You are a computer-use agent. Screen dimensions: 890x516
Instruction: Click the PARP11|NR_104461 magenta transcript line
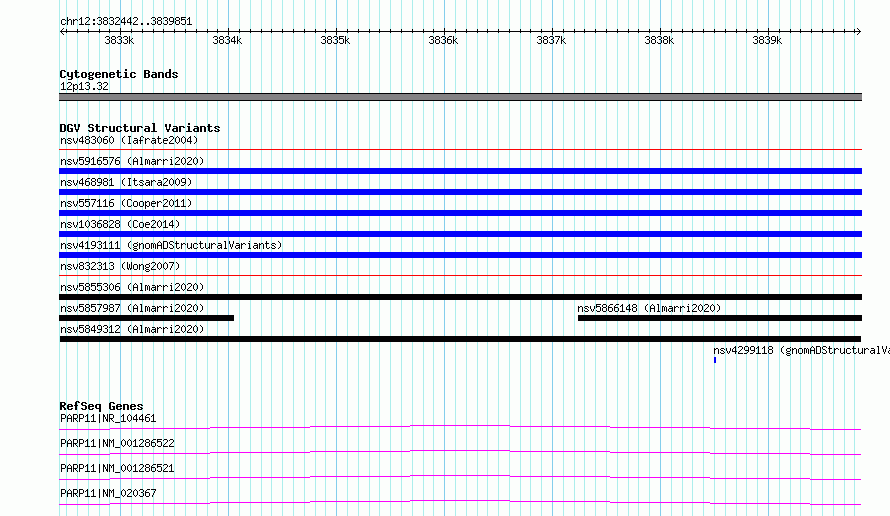[460, 427]
